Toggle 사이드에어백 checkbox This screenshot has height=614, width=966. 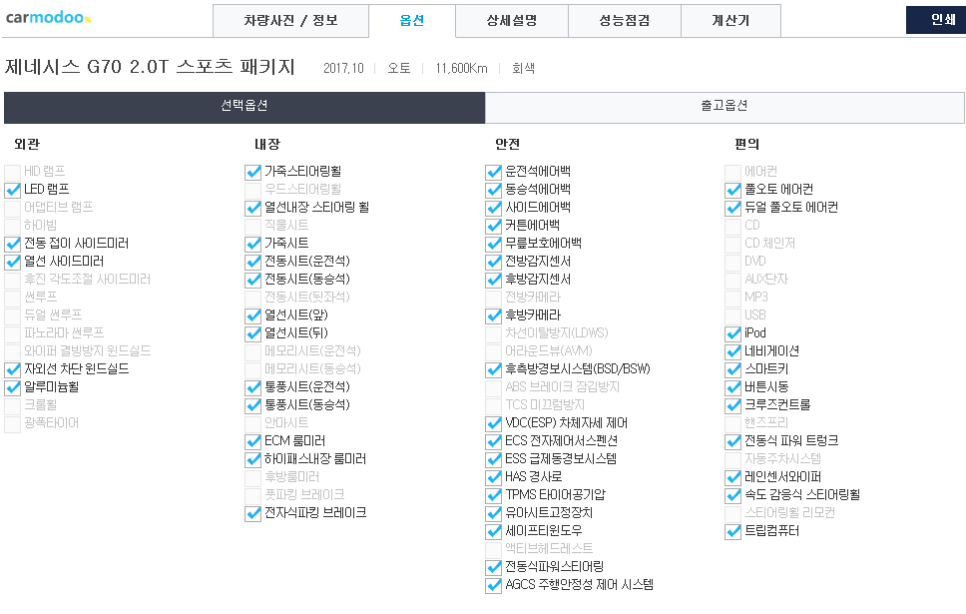(493, 208)
